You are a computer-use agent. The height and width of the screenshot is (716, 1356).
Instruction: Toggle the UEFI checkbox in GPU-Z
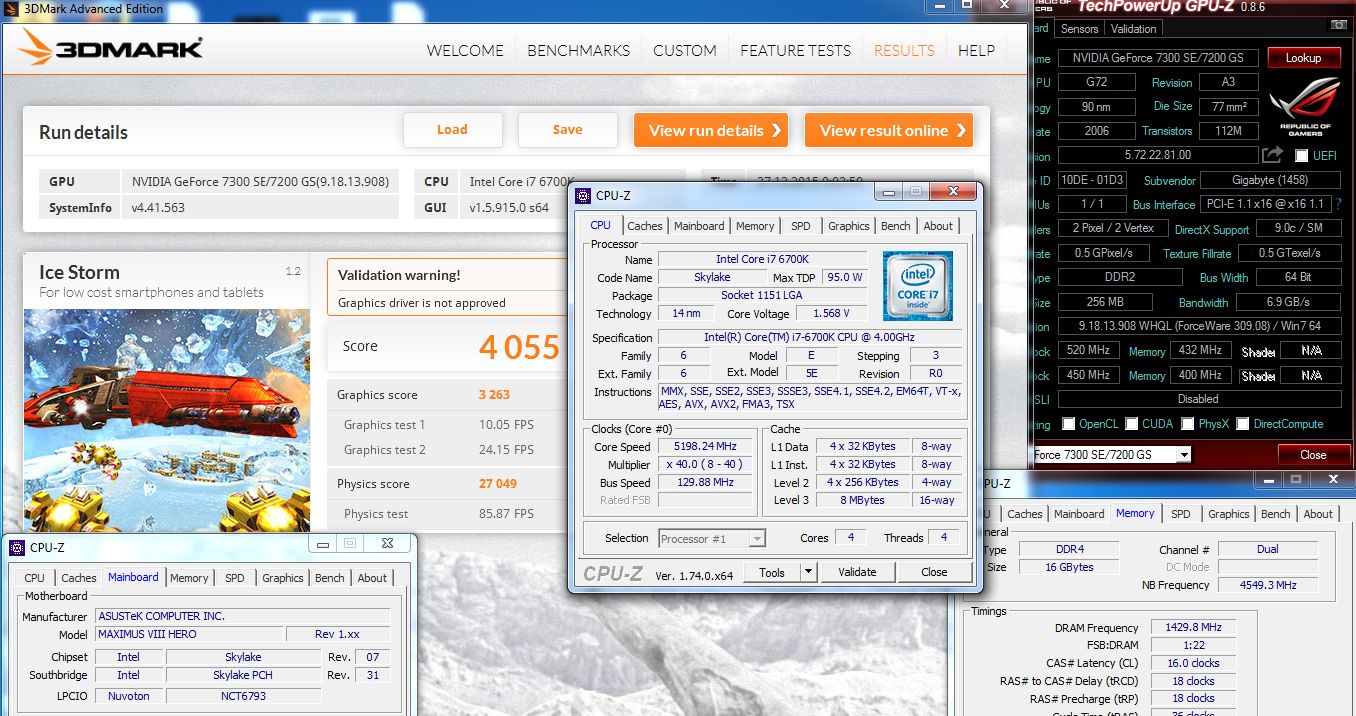1302,156
